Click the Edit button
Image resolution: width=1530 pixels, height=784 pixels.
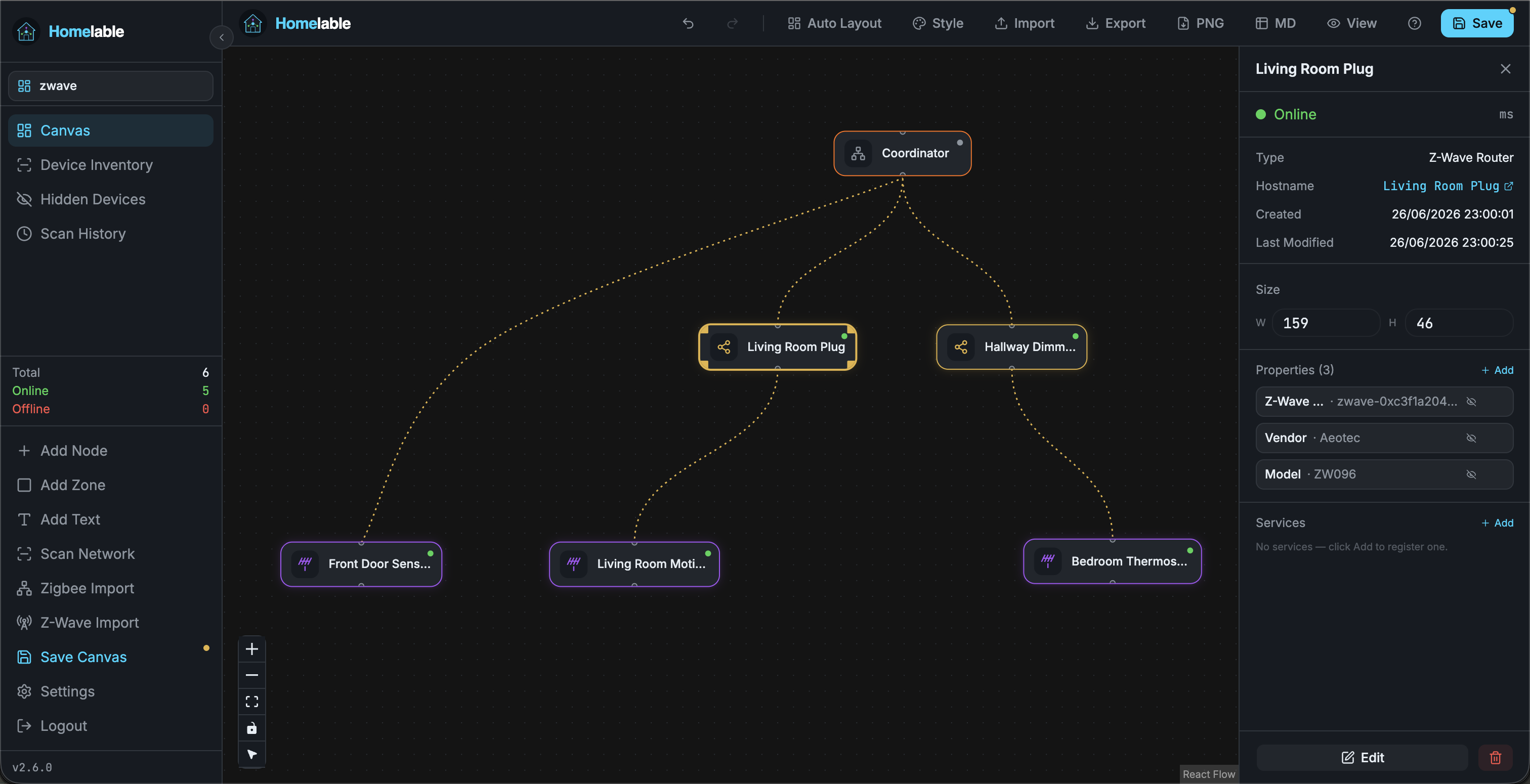coord(1362,757)
